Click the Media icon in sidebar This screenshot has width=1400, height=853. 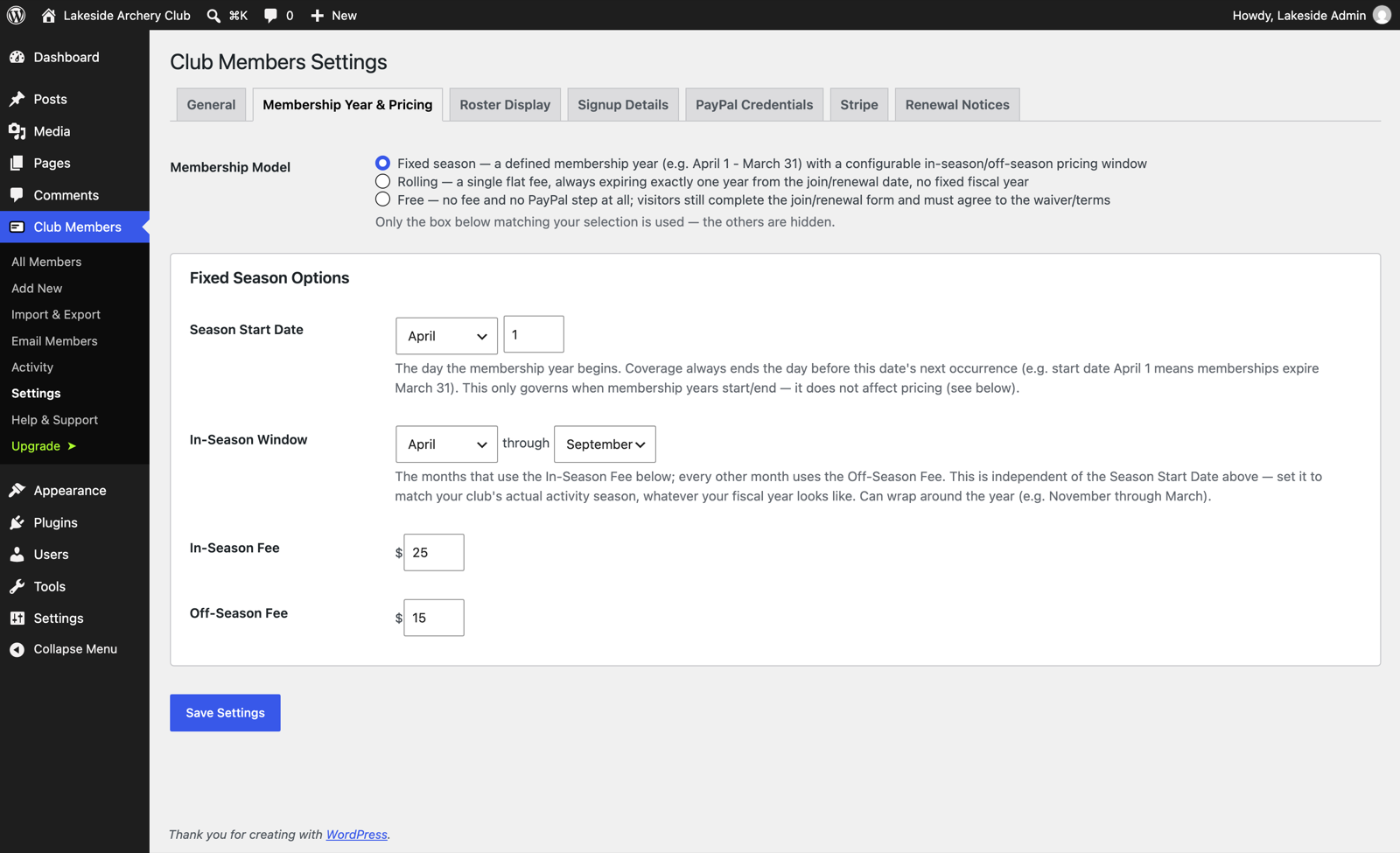[17, 131]
